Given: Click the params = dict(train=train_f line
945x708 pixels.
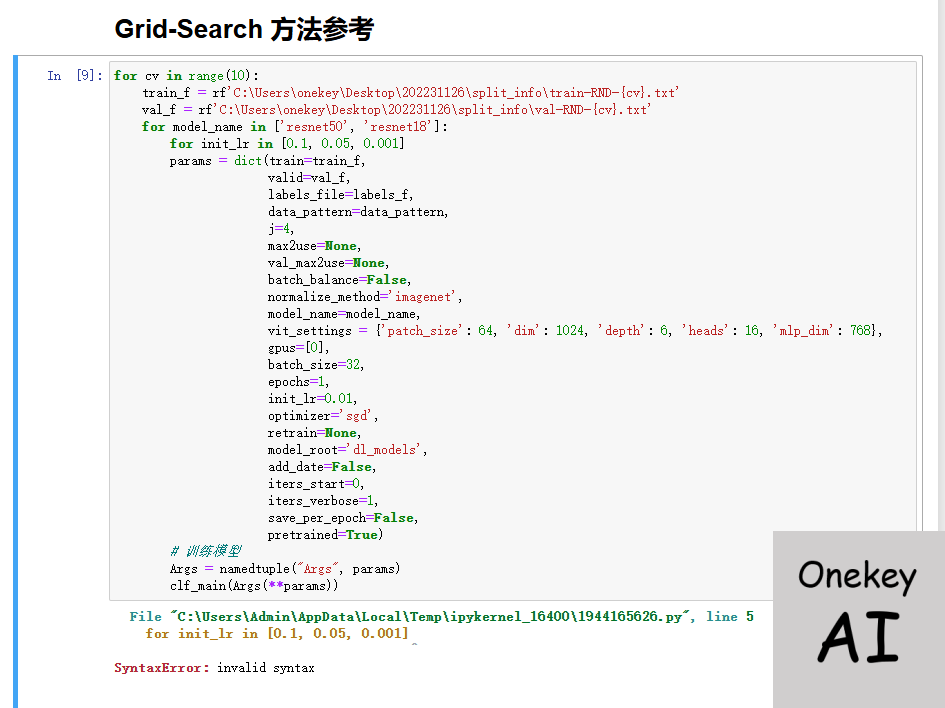Looking at the screenshot, I should point(267,161).
